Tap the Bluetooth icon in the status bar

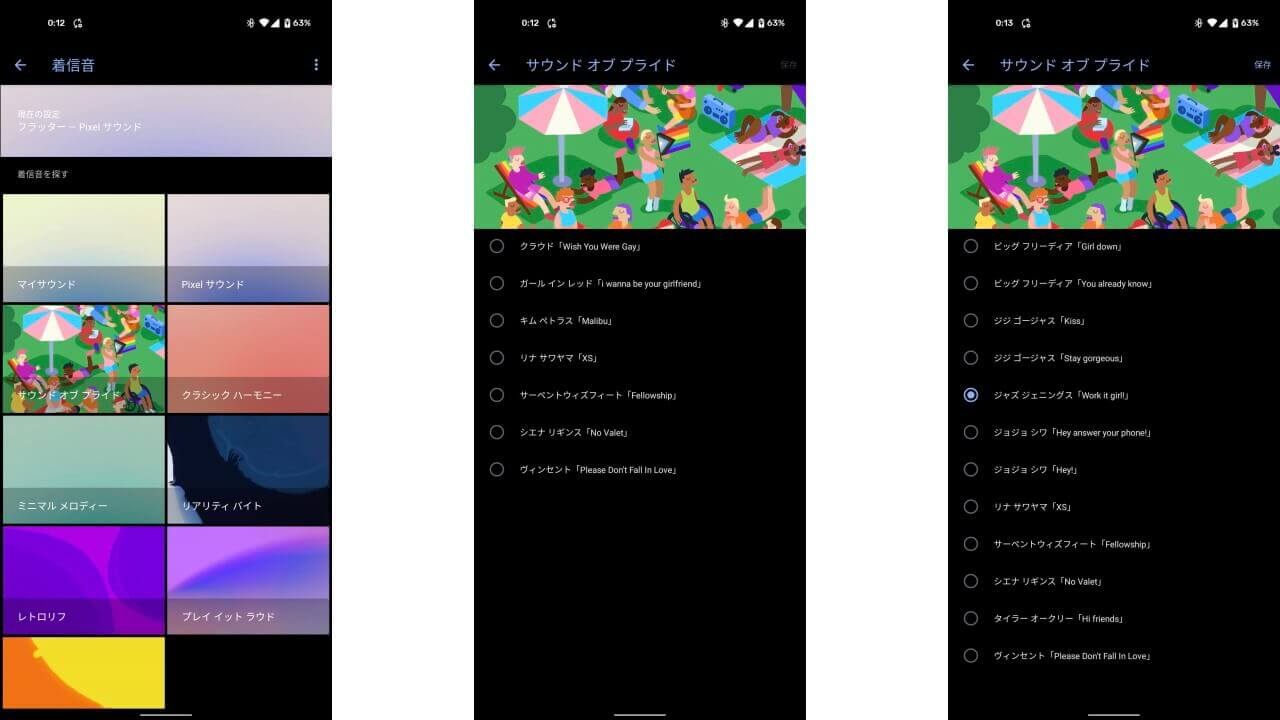click(x=250, y=22)
